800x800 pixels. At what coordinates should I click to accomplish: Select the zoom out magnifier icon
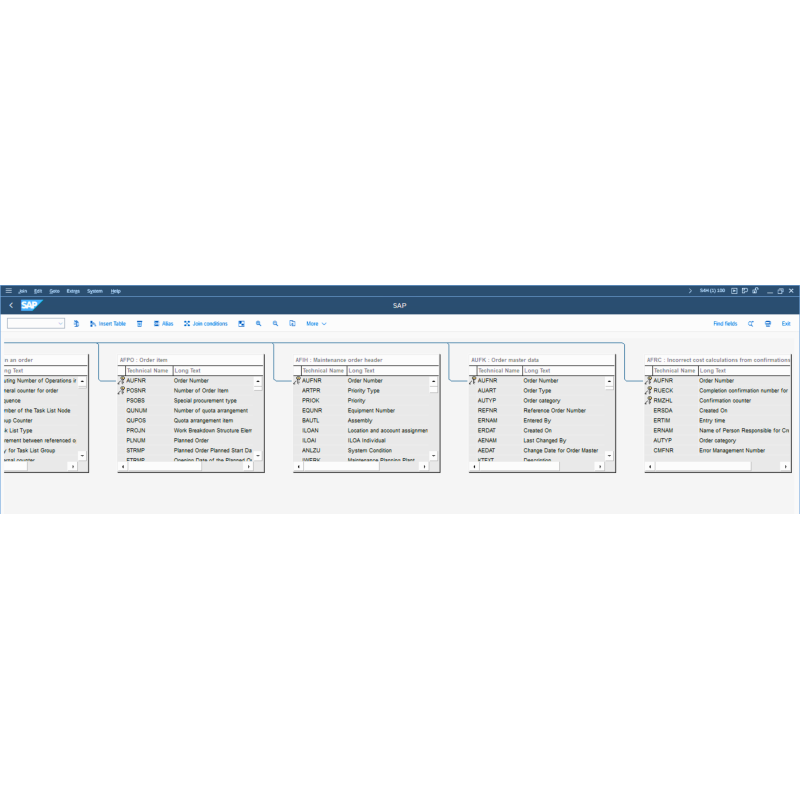coord(274,323)
